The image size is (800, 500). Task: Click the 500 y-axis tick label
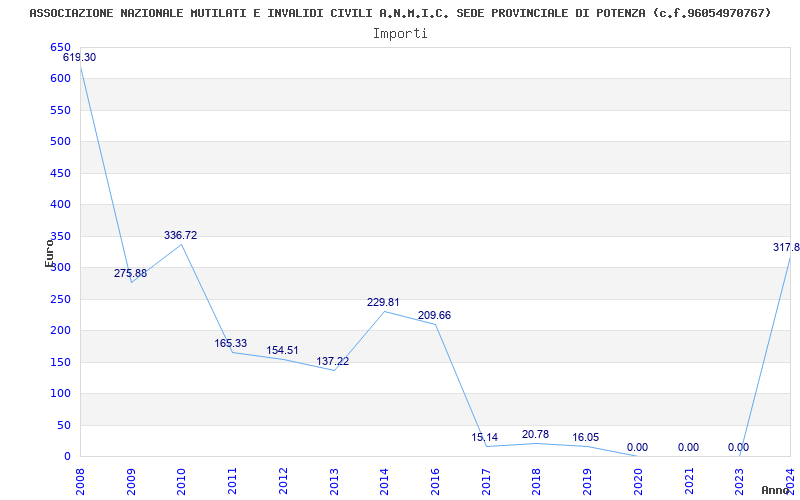[60, 142]
